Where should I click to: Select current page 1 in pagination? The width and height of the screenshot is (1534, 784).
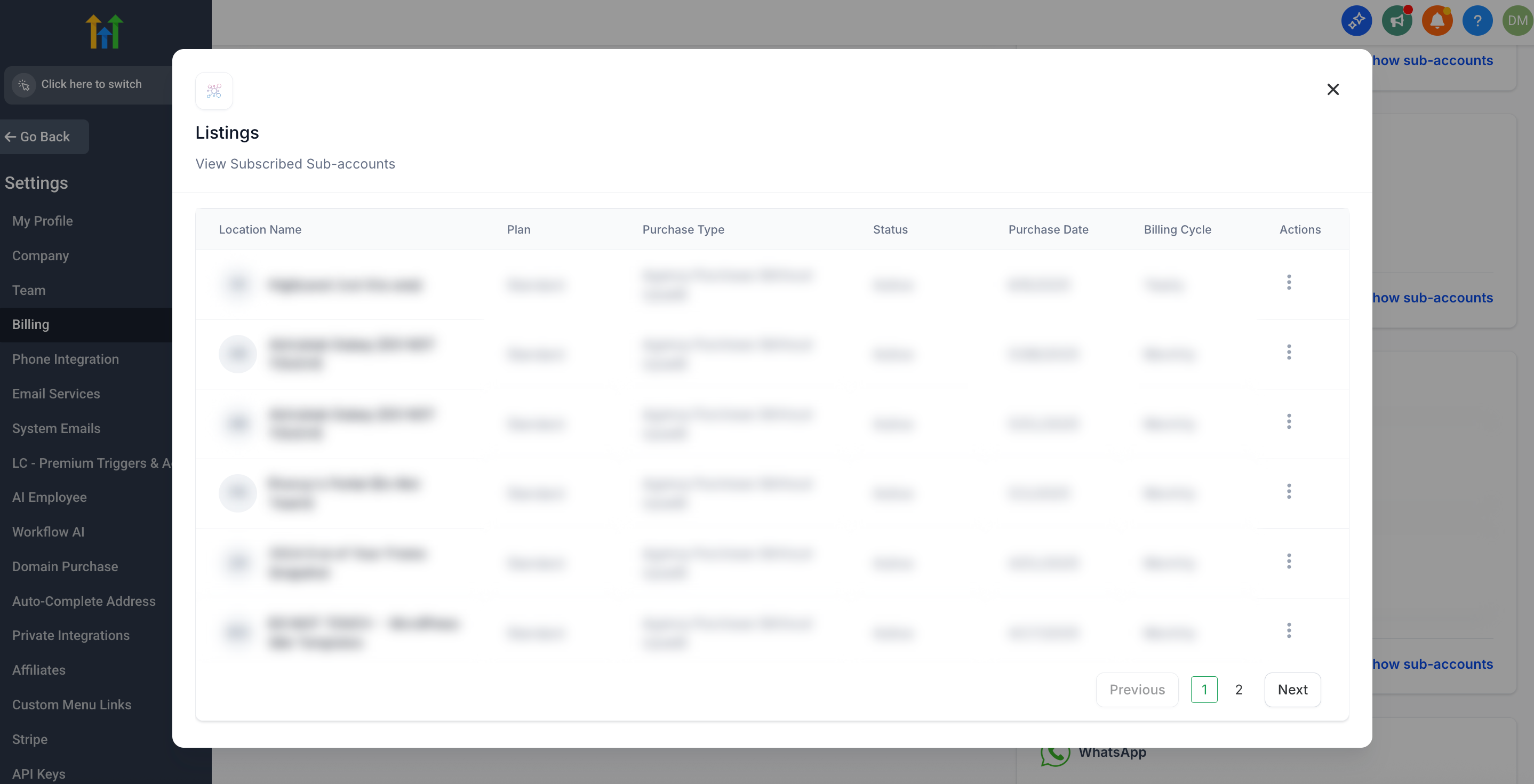pyautogui.click(x=1203, y=690)
